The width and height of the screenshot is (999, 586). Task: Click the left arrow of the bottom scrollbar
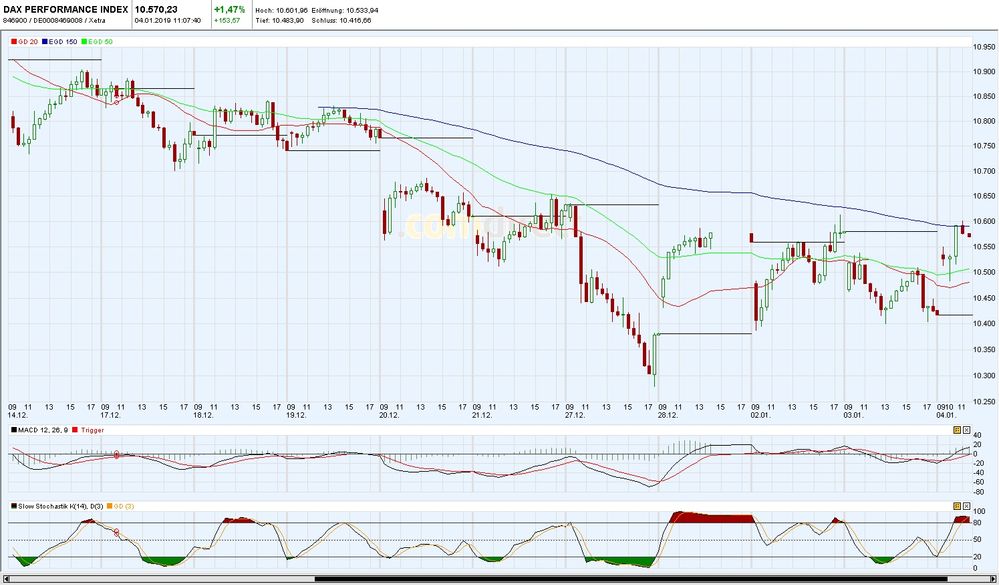7,577
